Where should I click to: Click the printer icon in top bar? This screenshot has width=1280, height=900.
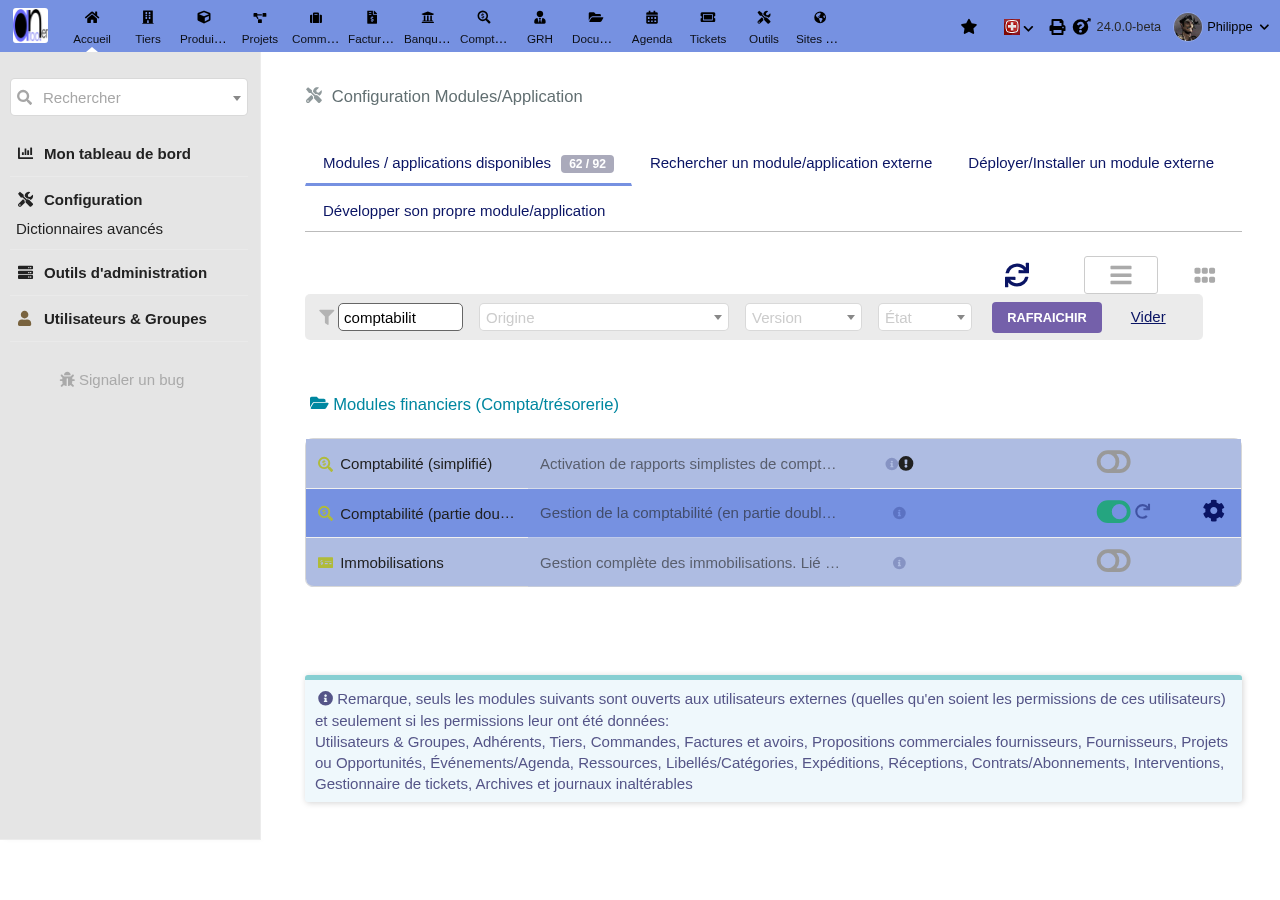point(1057,27)
